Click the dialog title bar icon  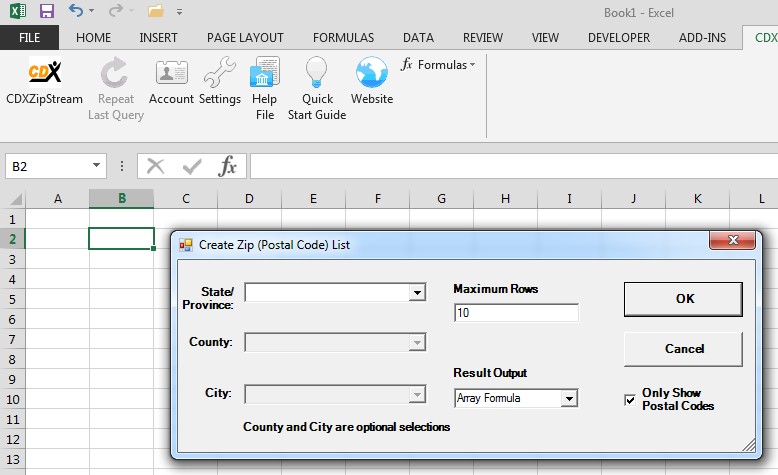click(186, 245)
